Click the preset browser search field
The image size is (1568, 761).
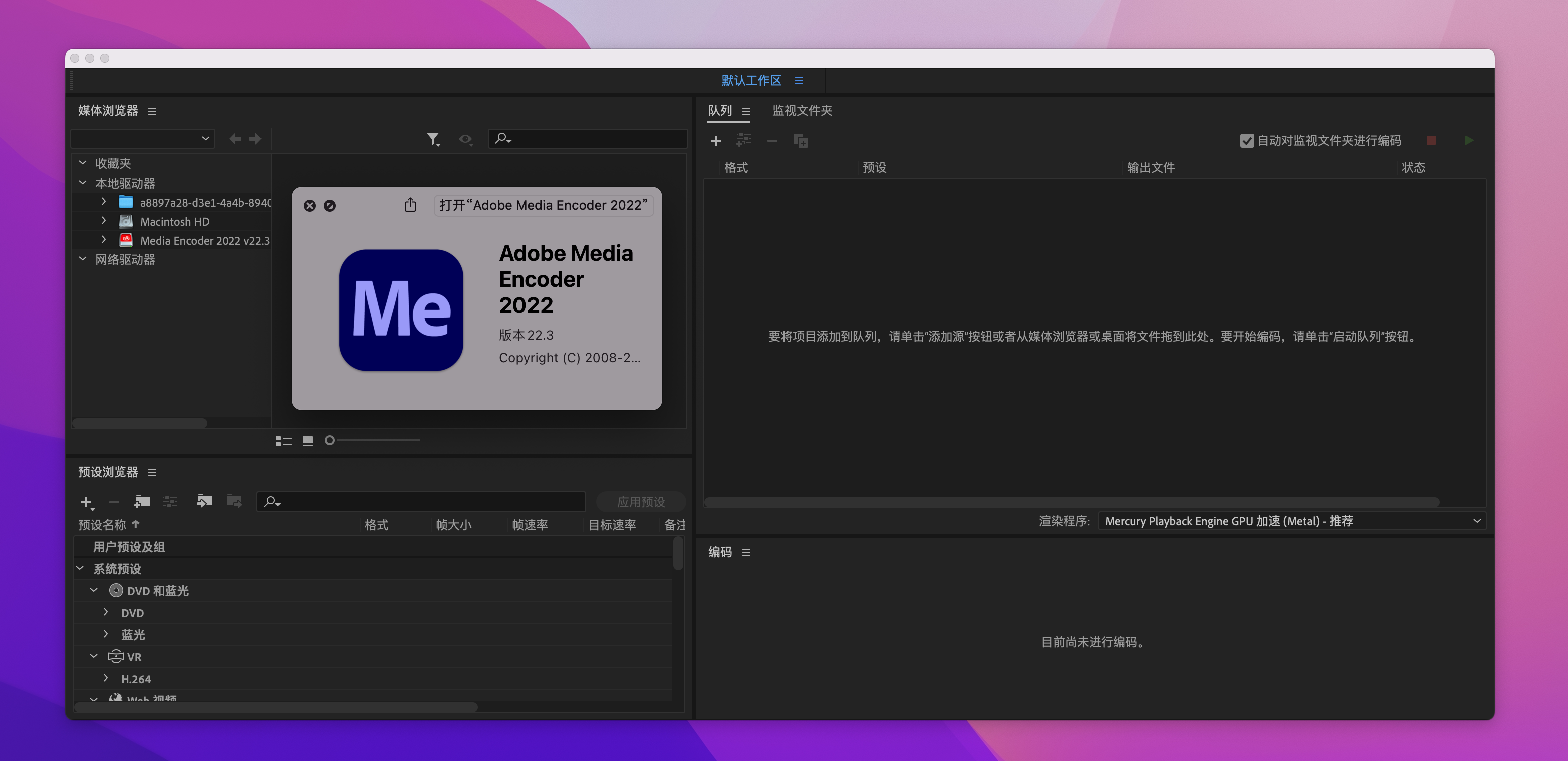tap(426, 502)
